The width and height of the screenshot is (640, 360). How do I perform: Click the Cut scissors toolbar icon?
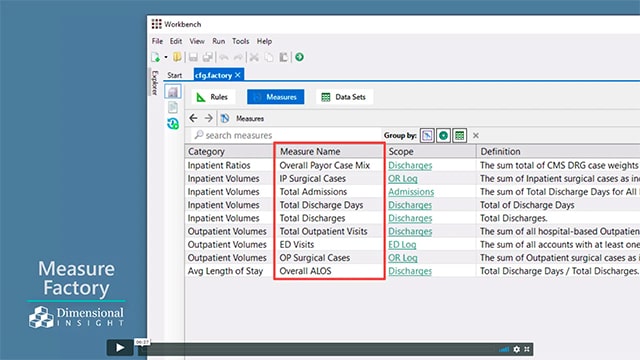[x=254, y=57]
